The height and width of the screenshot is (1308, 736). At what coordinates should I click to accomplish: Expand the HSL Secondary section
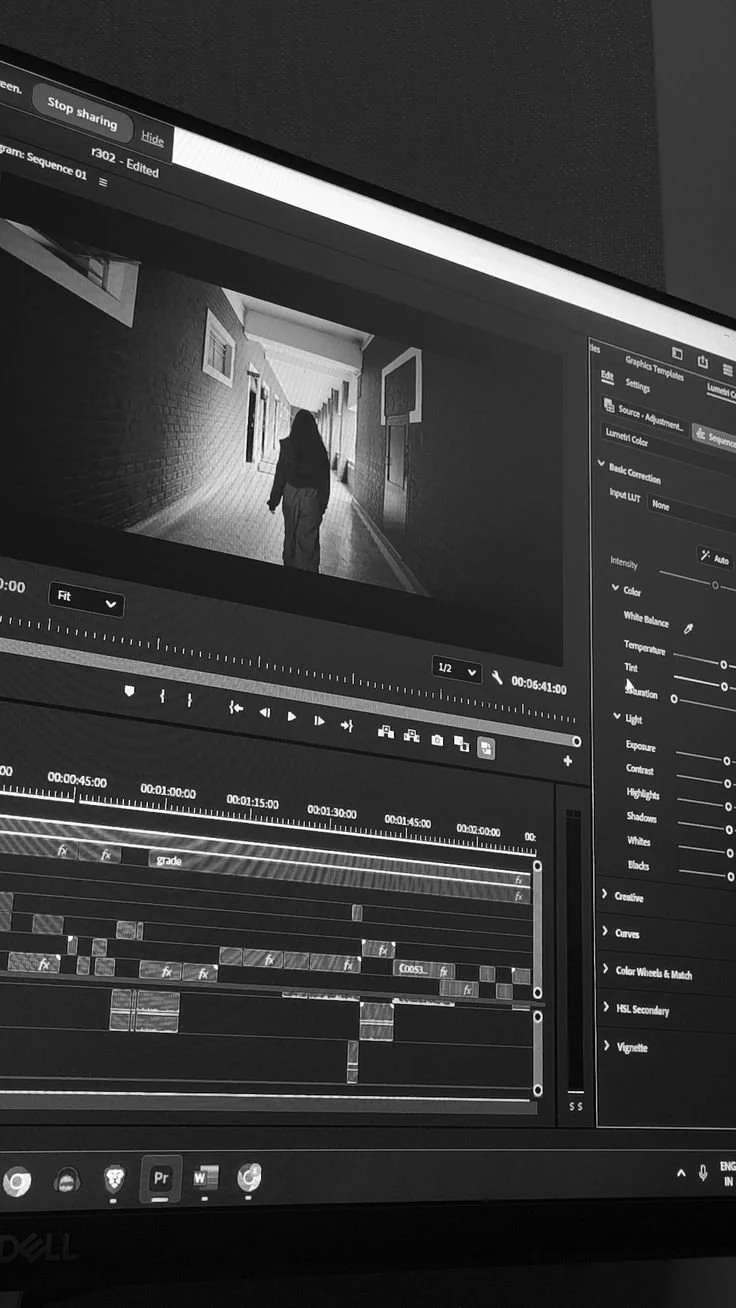(607, 1008)
